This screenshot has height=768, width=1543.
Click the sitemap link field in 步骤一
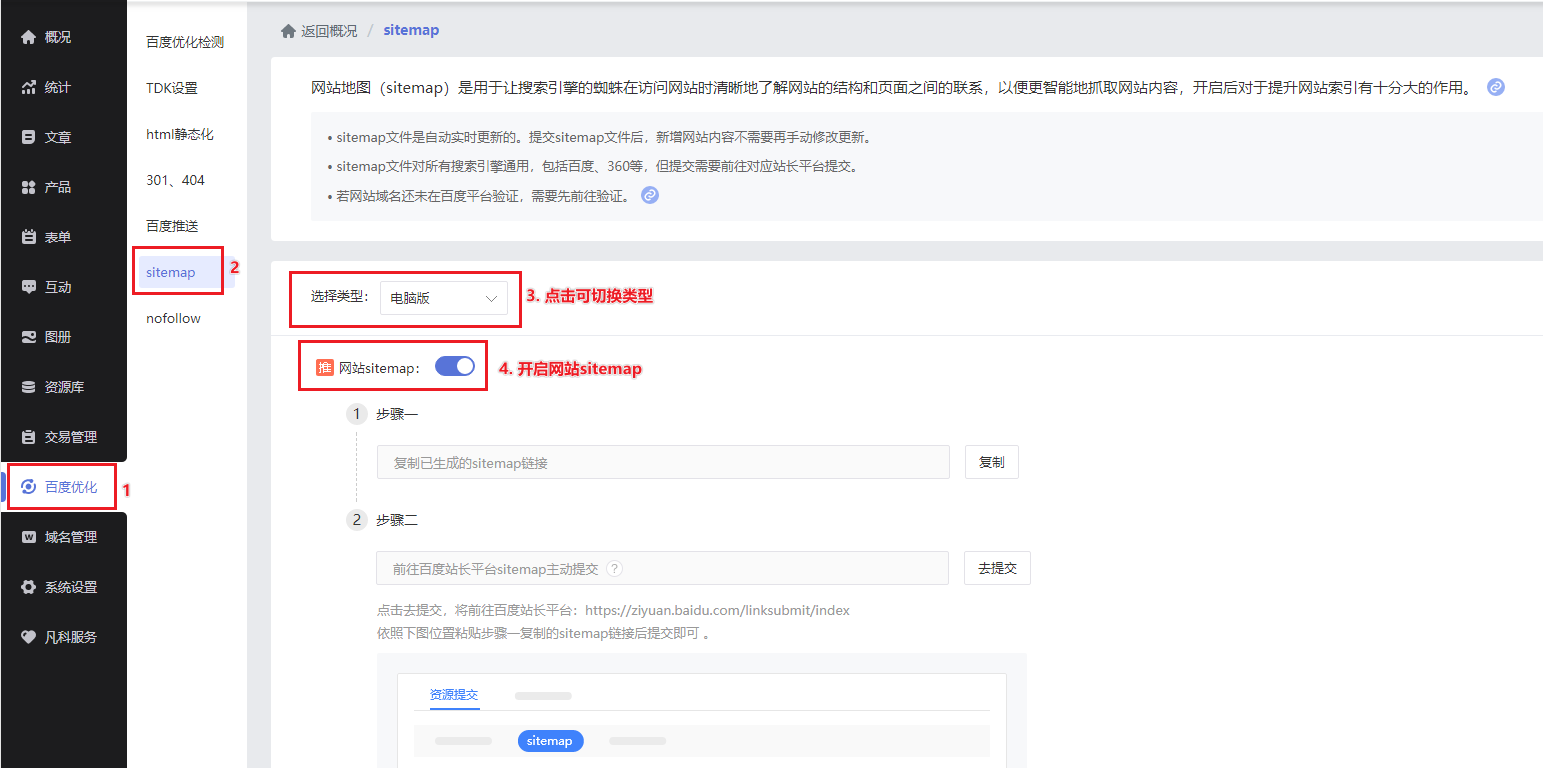(663, 463)
